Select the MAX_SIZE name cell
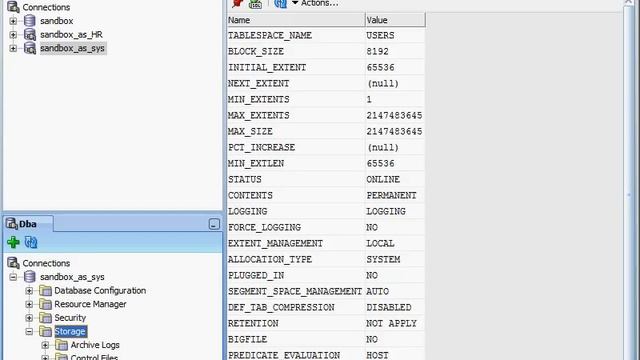640x360 pixels. pos(296,131)
